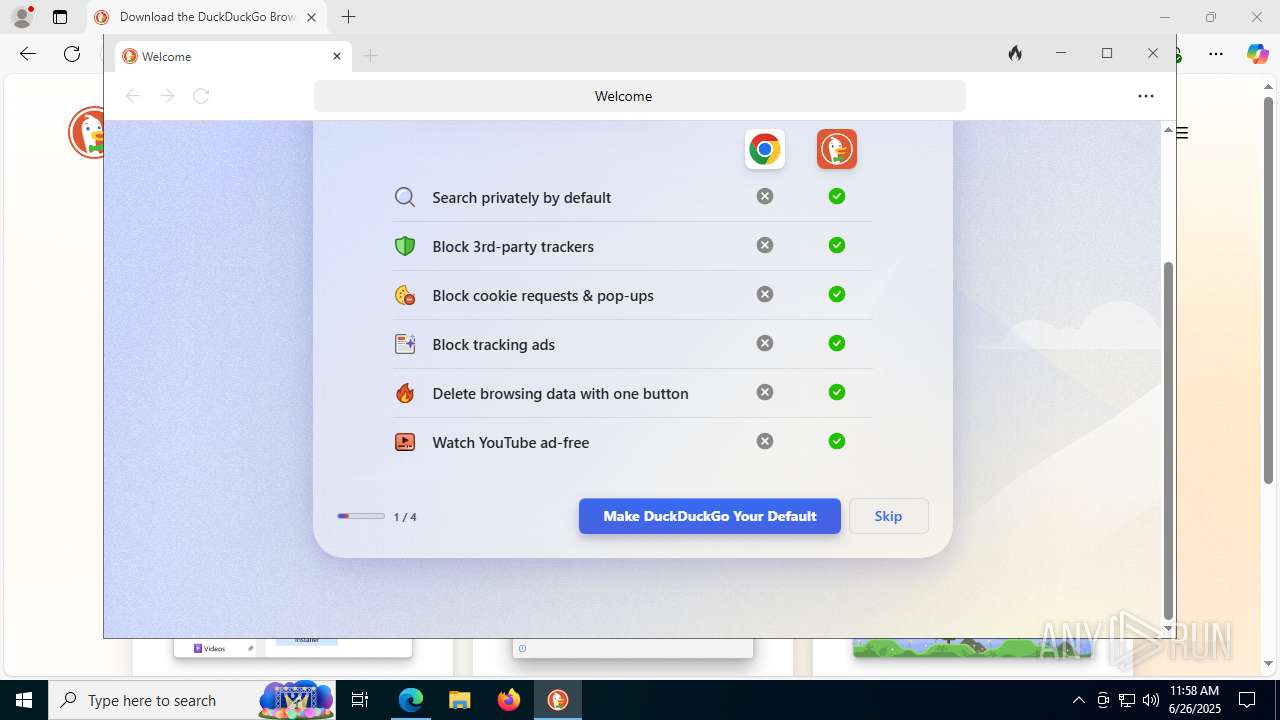
Task: Select Edge tab Download the DuckDuckGo Browser
Action: (207, 17)
